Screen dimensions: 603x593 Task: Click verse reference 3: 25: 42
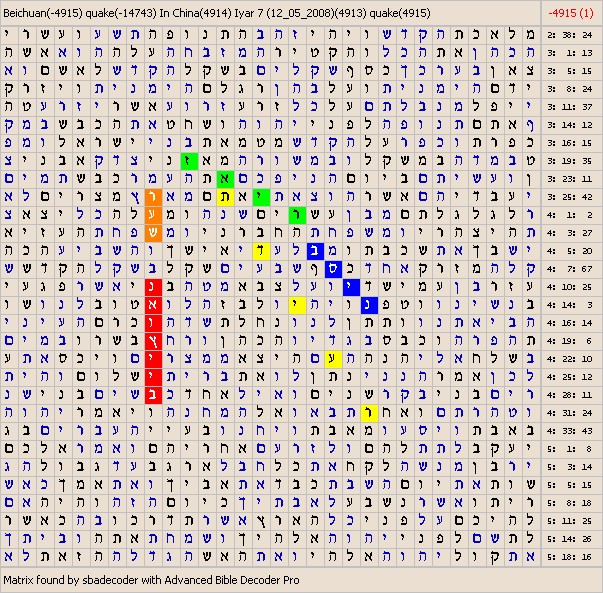pyautogui.click(x=570, y=197)
